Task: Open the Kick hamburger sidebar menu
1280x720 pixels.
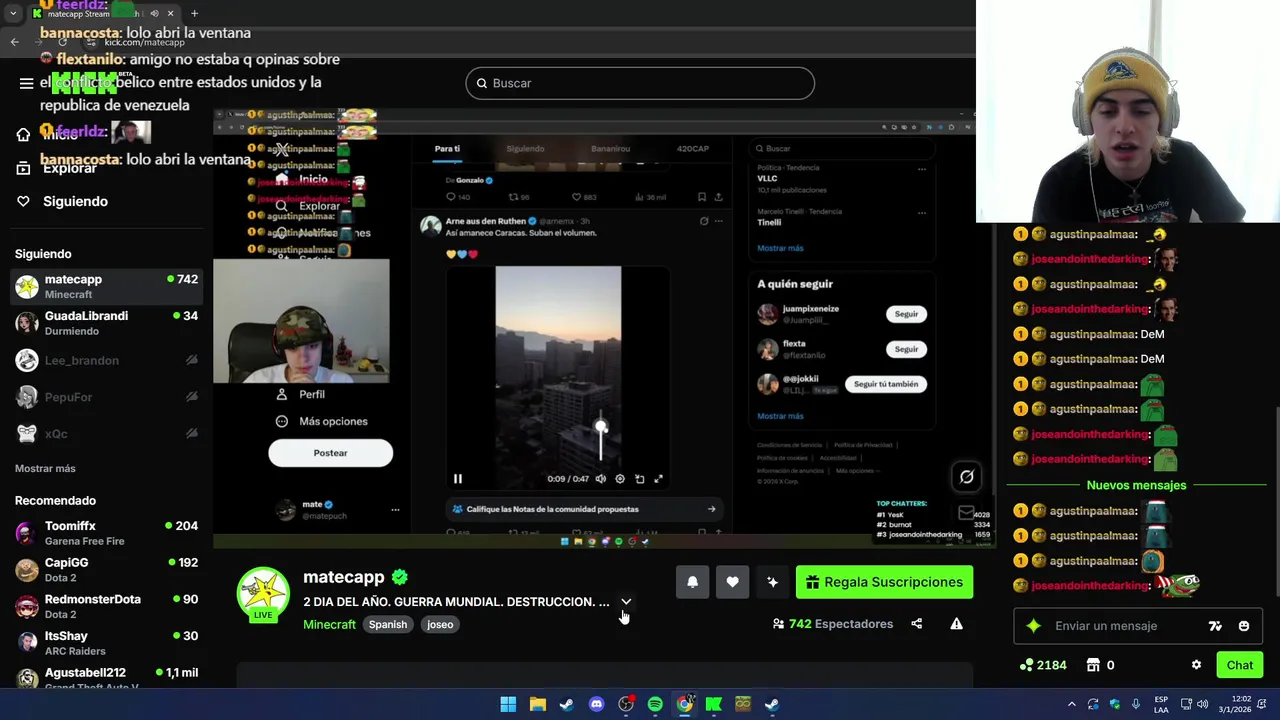Action: pyautogui.click(x=27, y=83)
